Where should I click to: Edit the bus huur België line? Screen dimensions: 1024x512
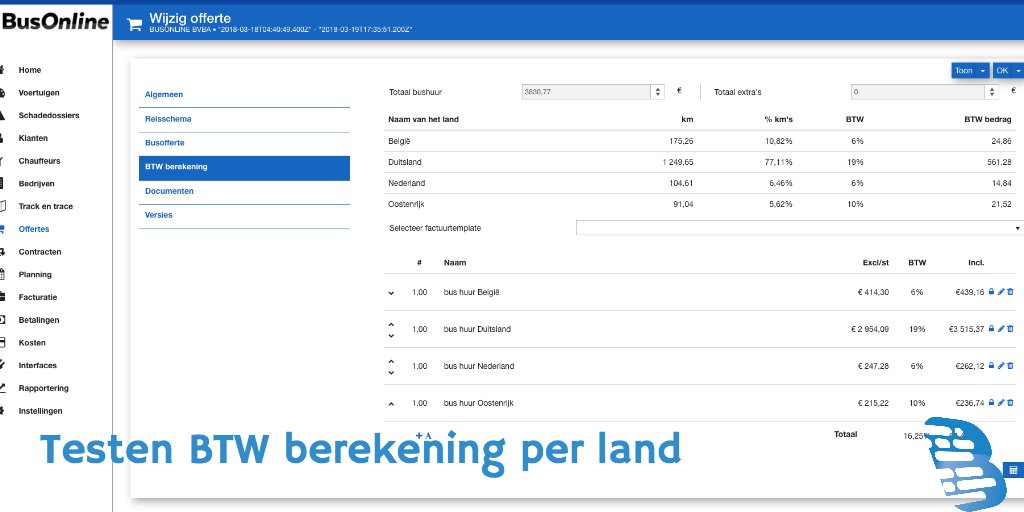[1001, 292]
